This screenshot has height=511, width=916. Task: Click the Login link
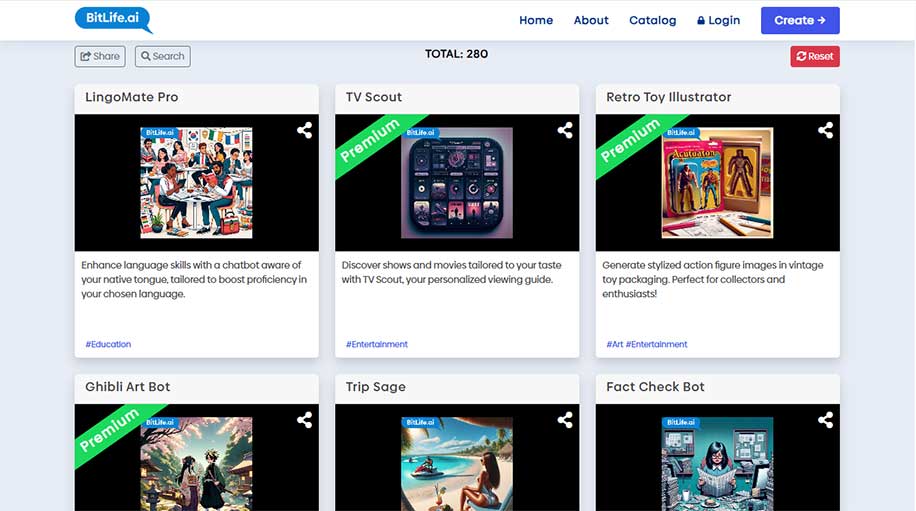(719, 20)
